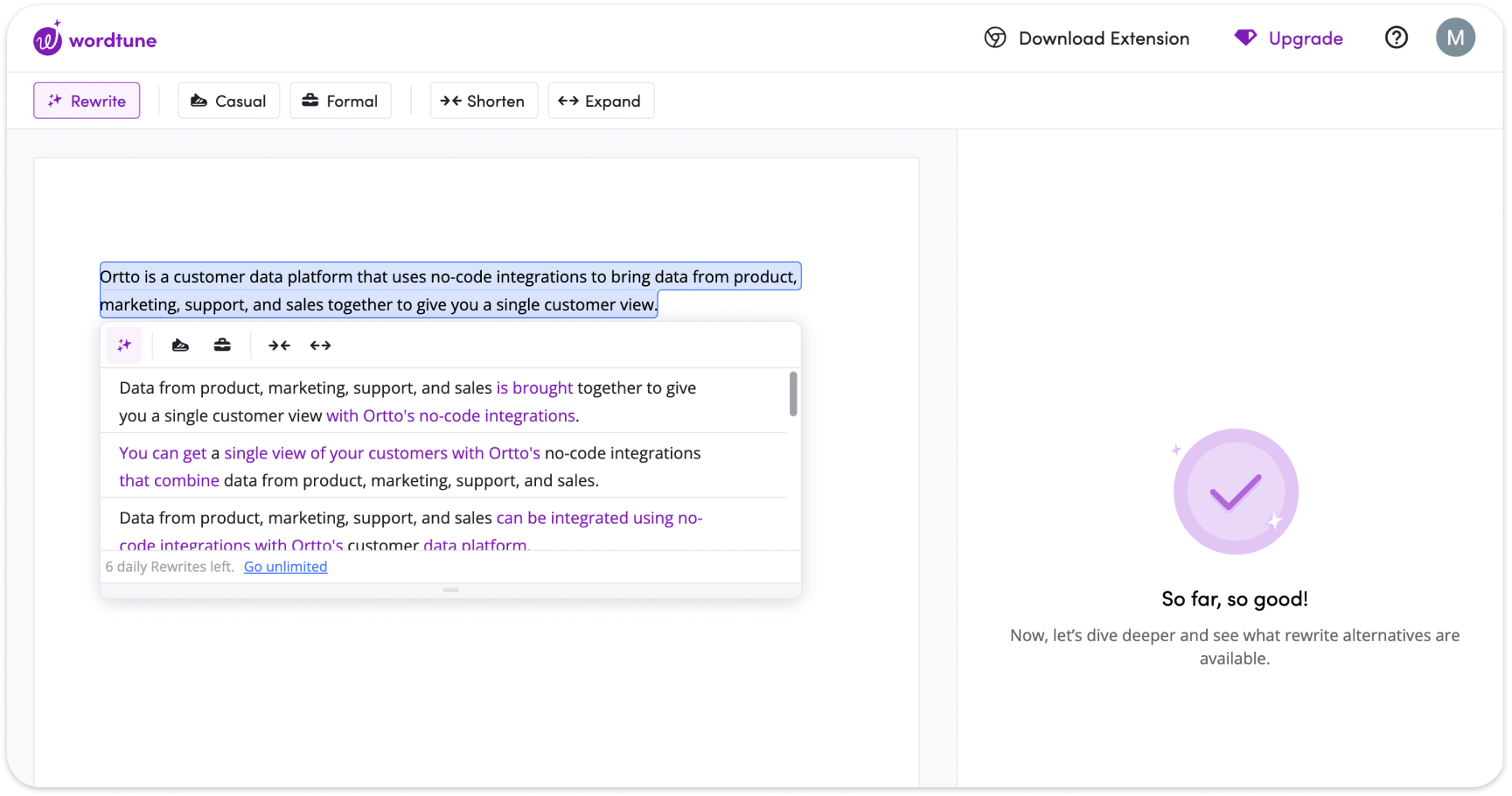This screenshot has width=1512, height=796.
Task: Open the user profile avatar M
Action: (x=1455, y=38)
